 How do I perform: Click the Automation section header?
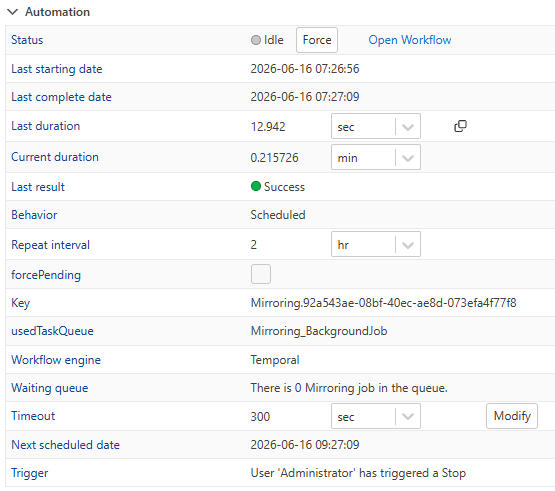57,12
